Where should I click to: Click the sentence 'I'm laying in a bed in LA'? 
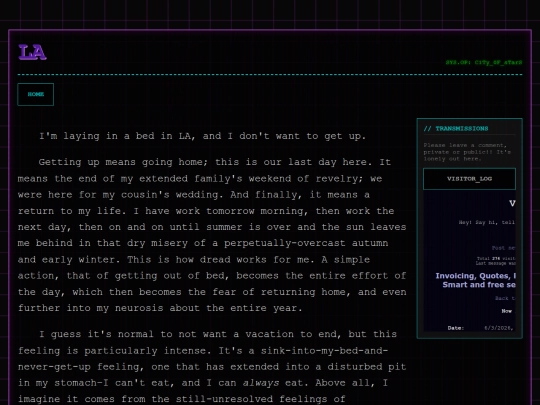202,136
